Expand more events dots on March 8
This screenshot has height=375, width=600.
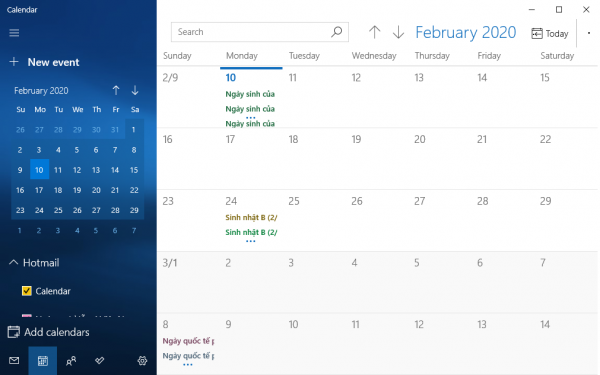188,365
